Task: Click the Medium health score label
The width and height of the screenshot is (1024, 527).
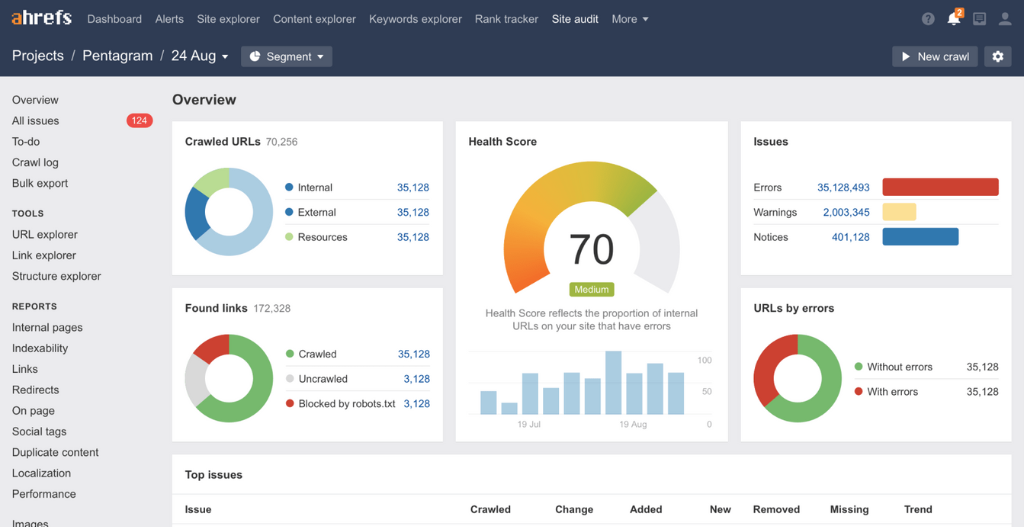Action: 591,290
